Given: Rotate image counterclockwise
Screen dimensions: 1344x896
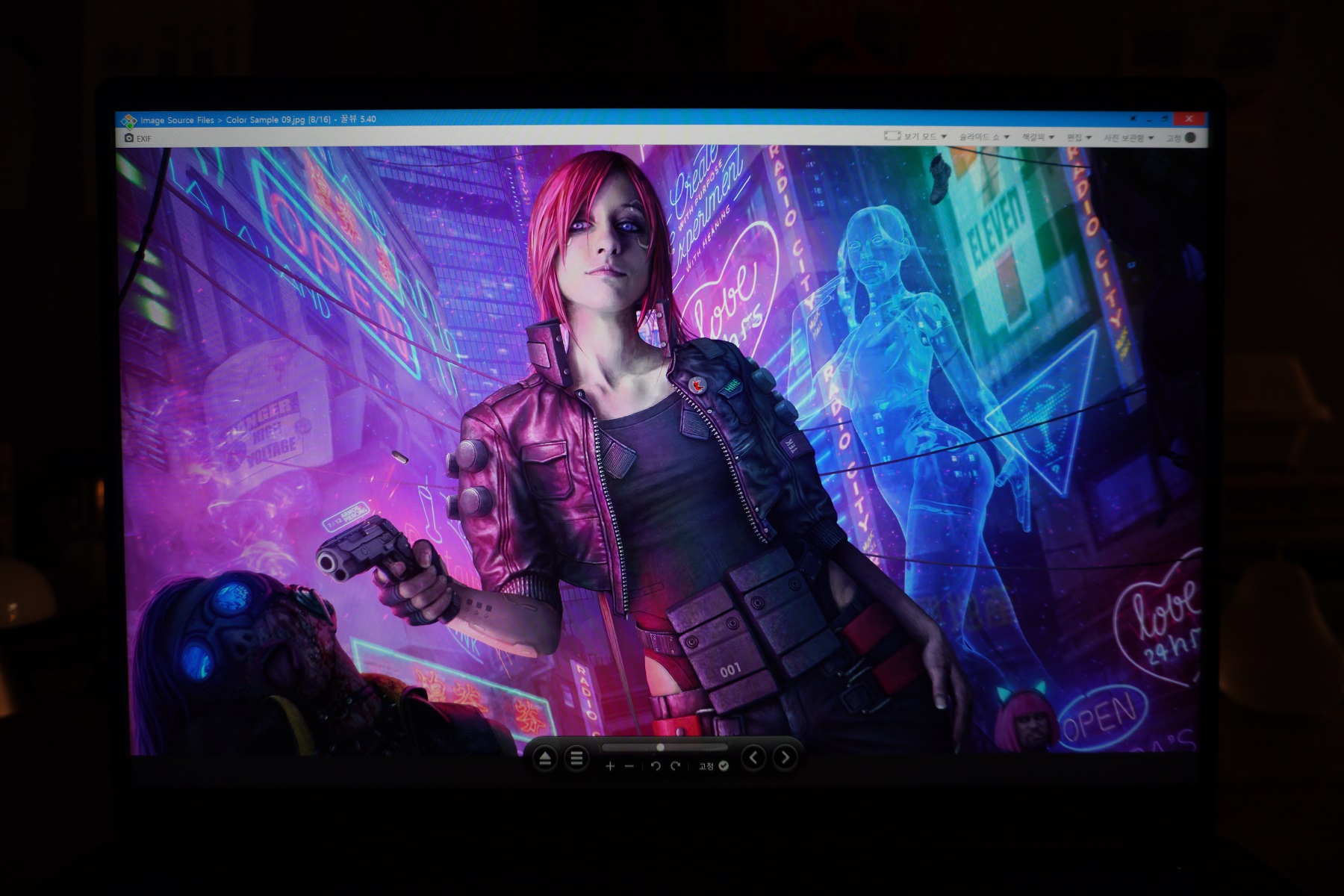Looking at the screenshot, I should pyautogui.click(x=656, y=766).
